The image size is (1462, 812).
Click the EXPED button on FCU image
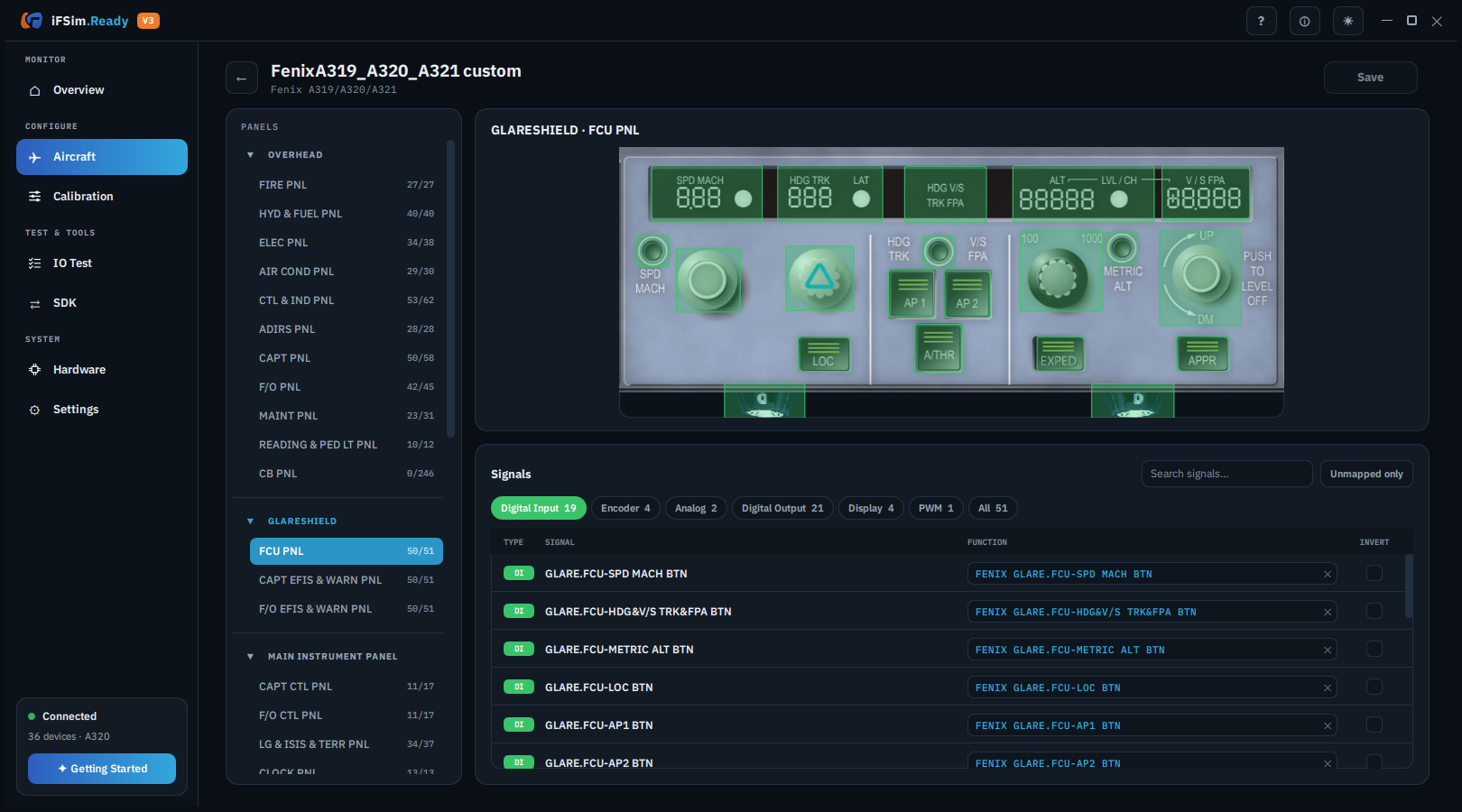point(1058,353)
